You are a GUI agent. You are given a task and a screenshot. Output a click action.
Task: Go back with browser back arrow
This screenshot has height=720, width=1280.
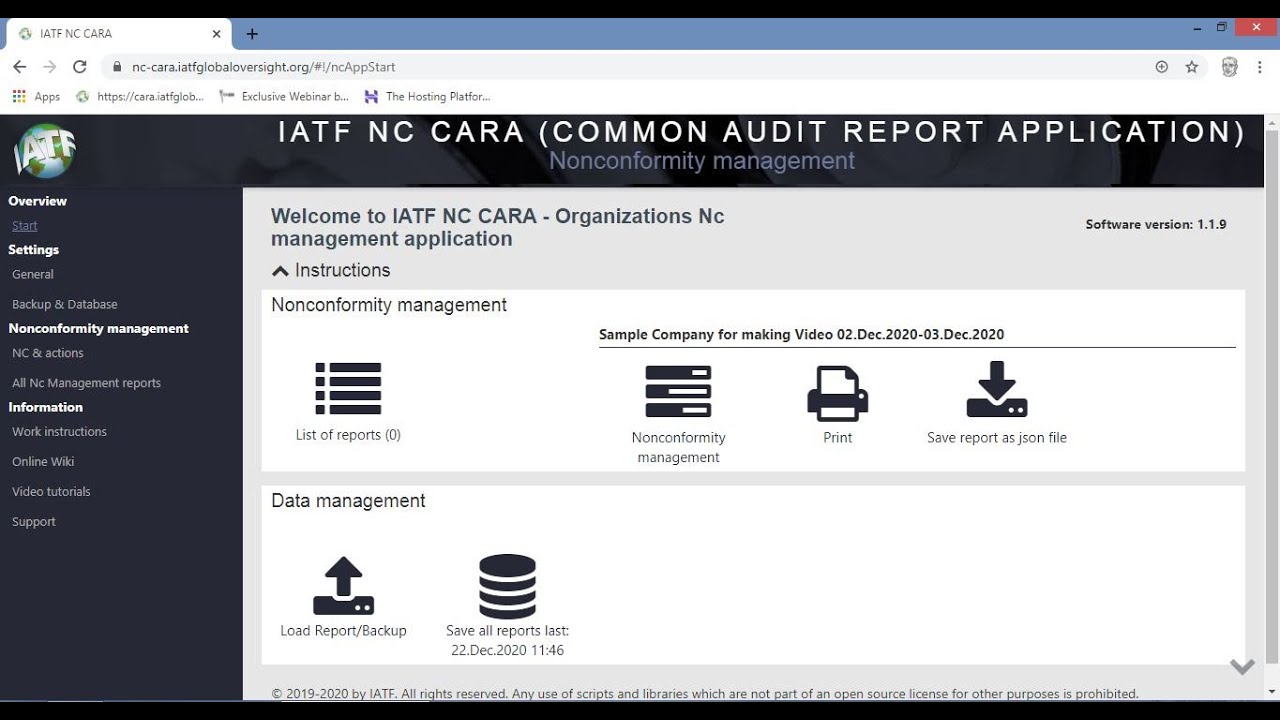19,67
